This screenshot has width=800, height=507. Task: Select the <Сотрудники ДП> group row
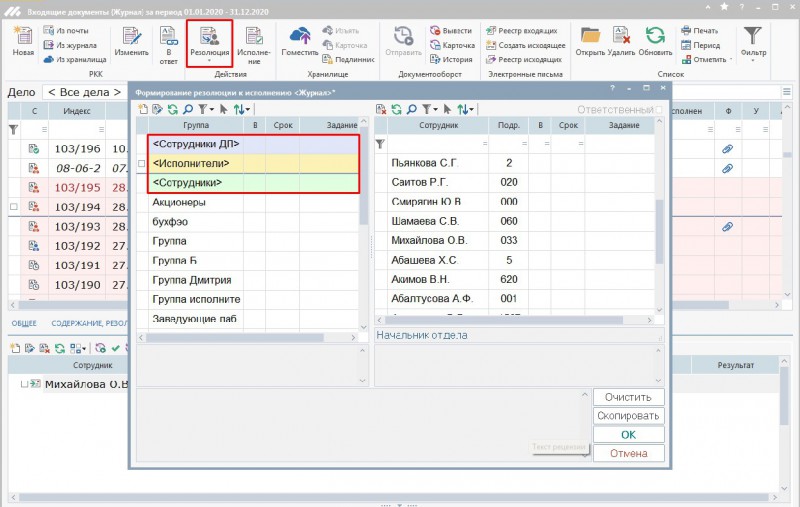254,144
